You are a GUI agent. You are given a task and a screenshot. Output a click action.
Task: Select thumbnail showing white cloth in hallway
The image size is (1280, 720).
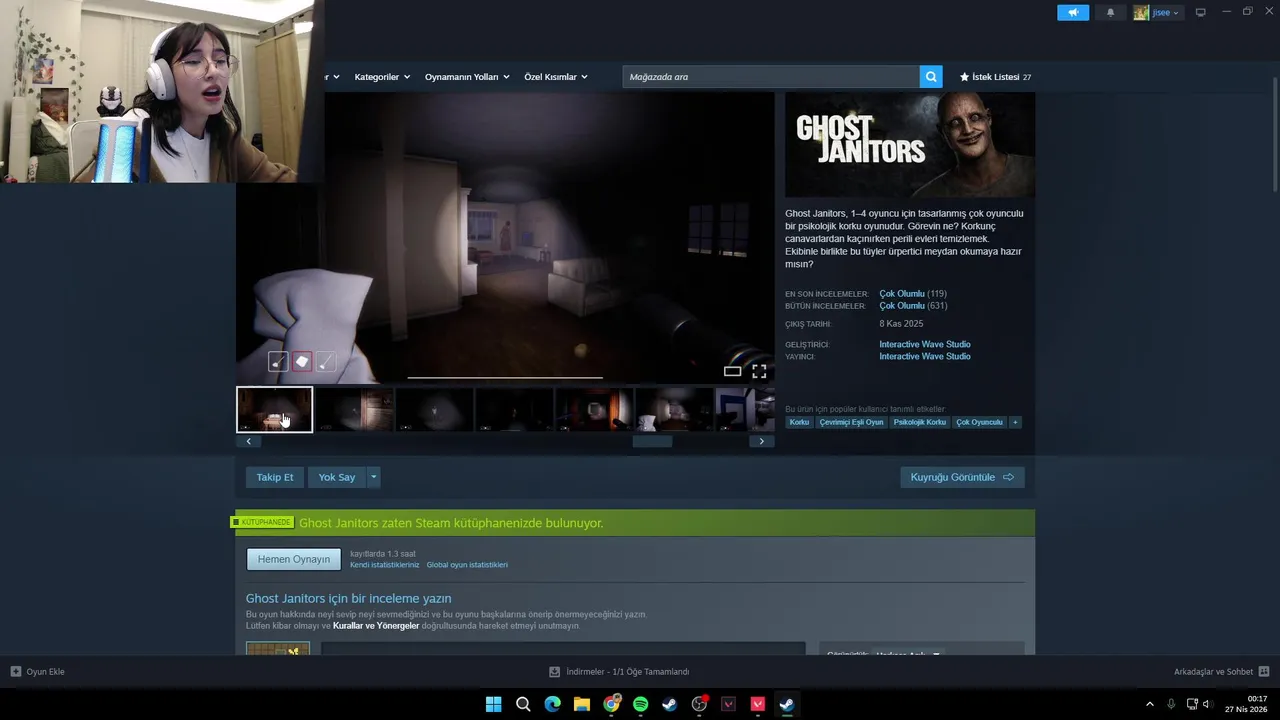[x=674, y=409]
